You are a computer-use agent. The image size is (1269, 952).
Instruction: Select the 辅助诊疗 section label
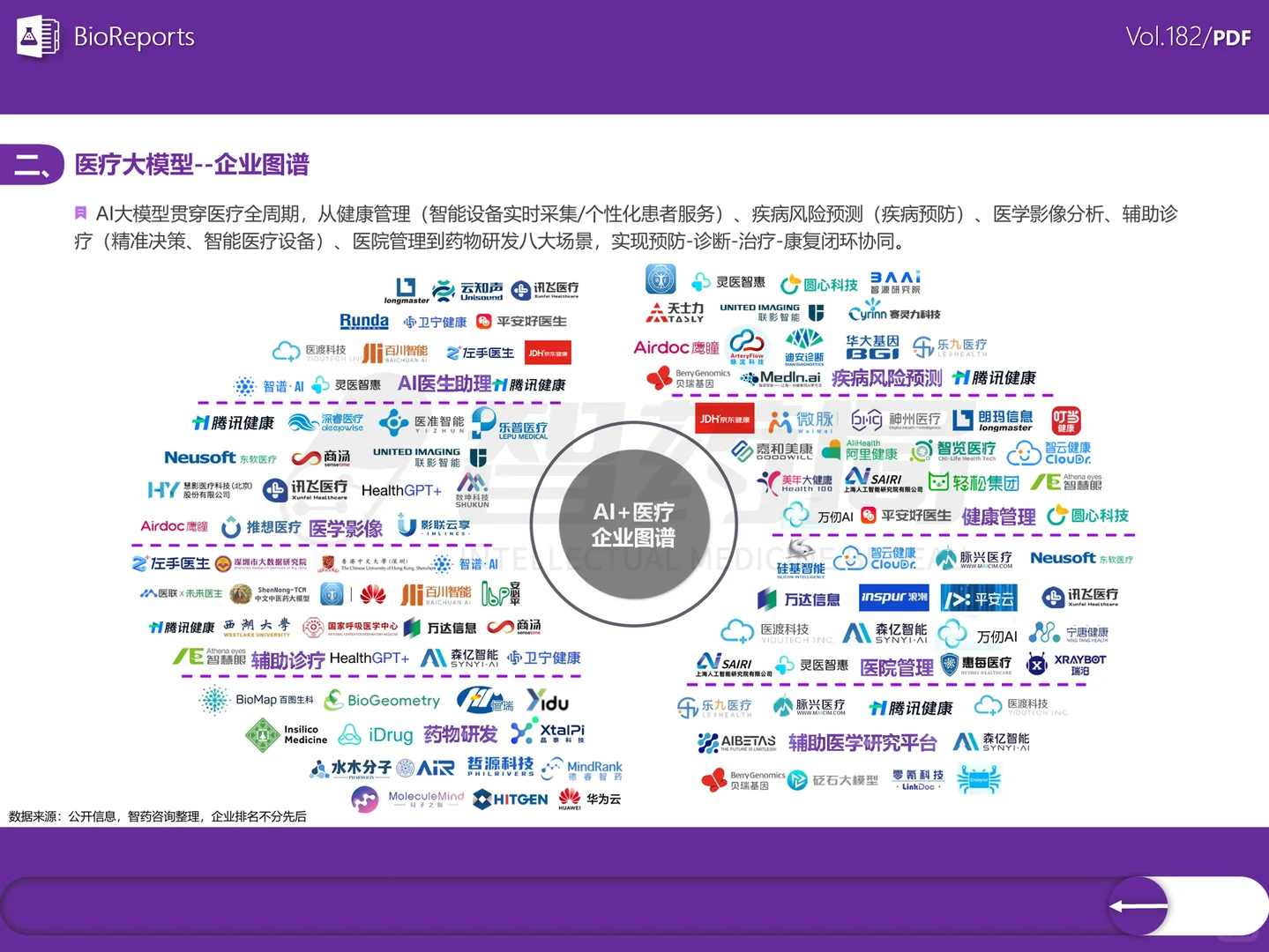(286, 658)
